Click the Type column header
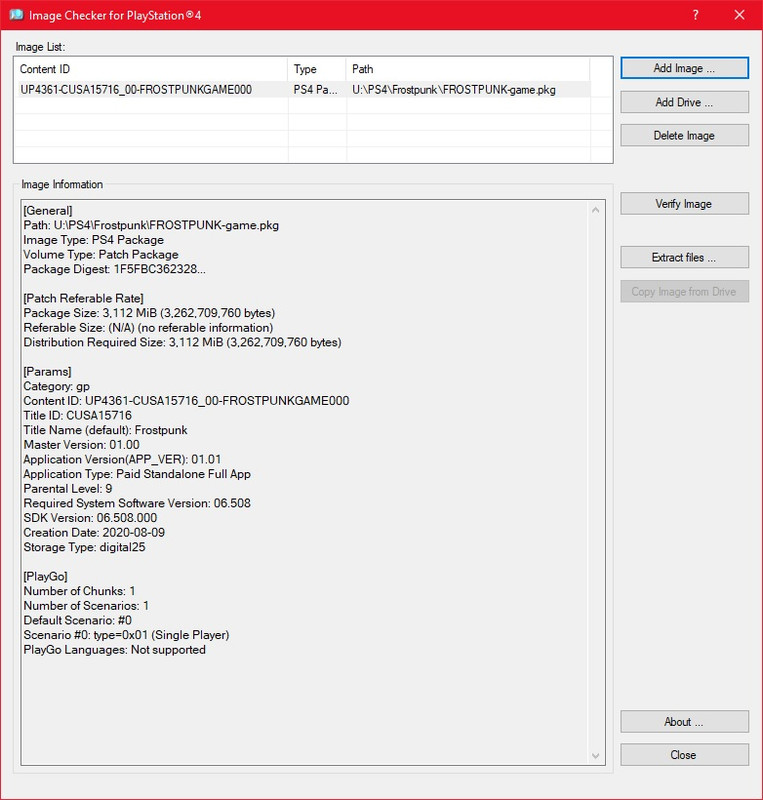The image size is (763, 800). pos(317,69)
